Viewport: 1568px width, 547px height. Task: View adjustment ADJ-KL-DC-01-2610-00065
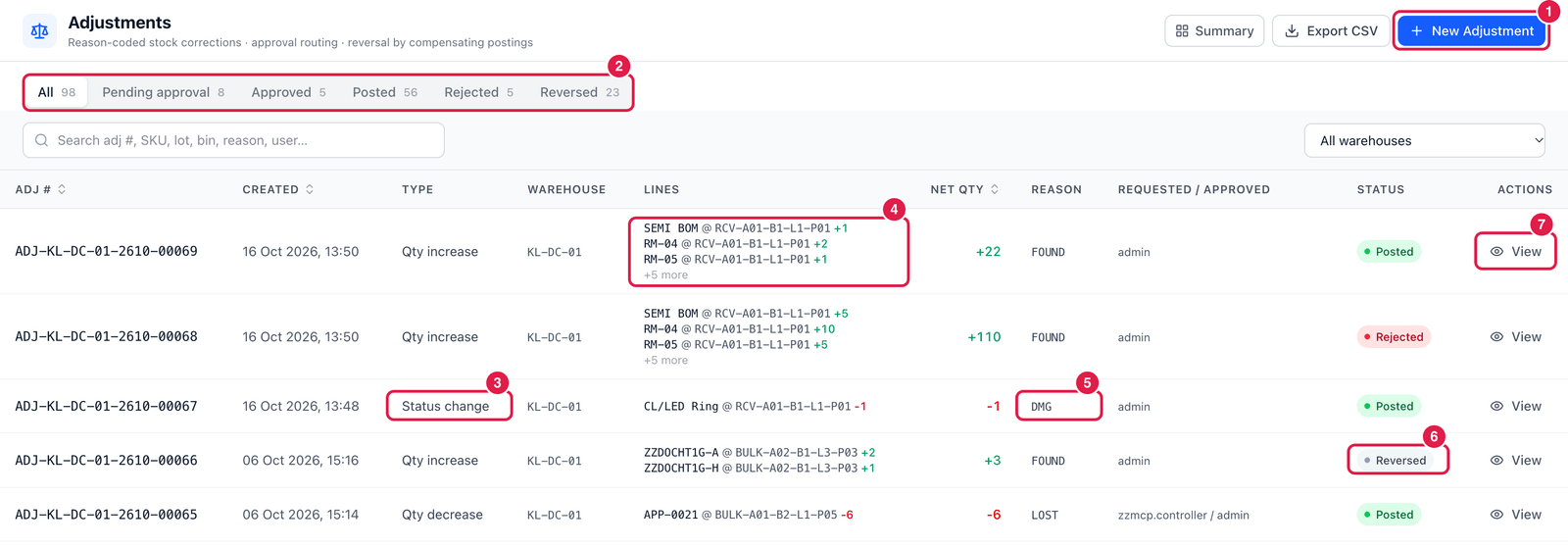point(1515,515)
